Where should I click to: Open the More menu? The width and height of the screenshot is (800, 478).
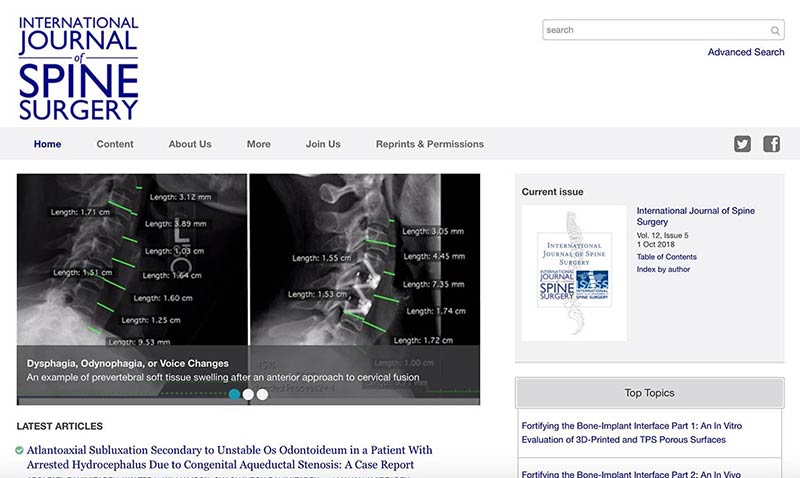pyautogui.click(x=259, y=144)
